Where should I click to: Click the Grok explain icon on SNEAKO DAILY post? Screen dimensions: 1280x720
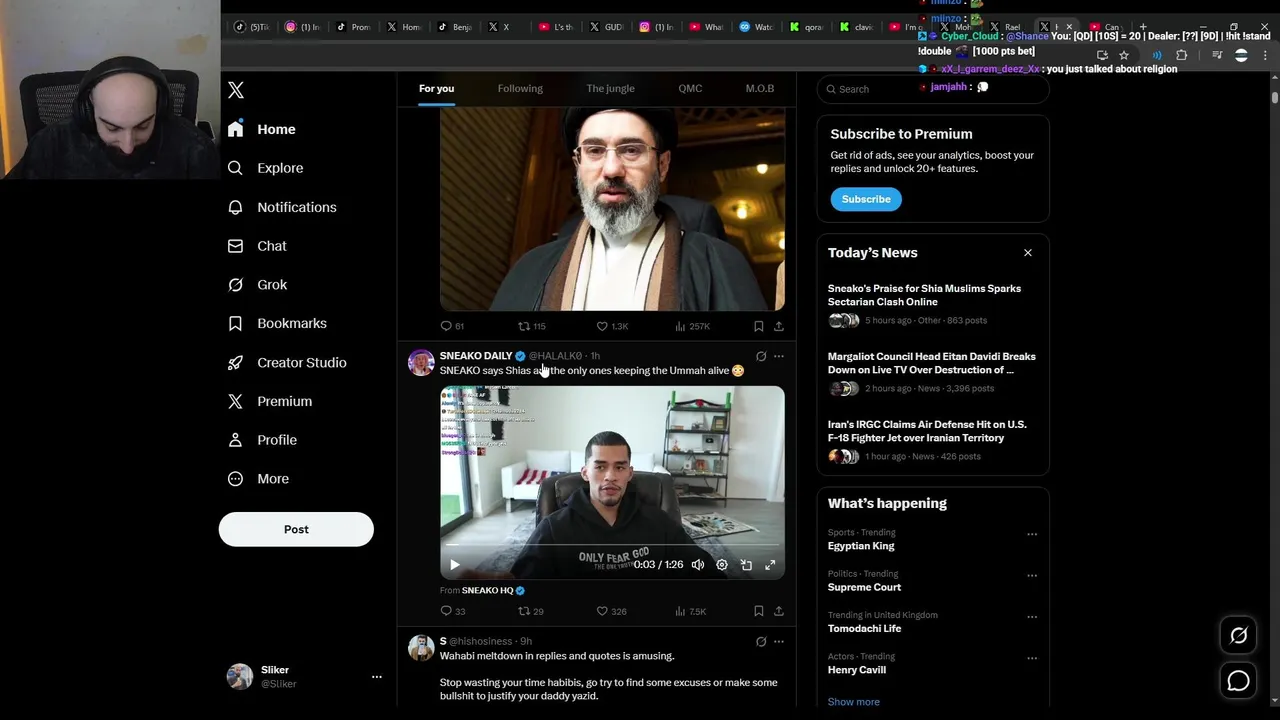[761, 356]
